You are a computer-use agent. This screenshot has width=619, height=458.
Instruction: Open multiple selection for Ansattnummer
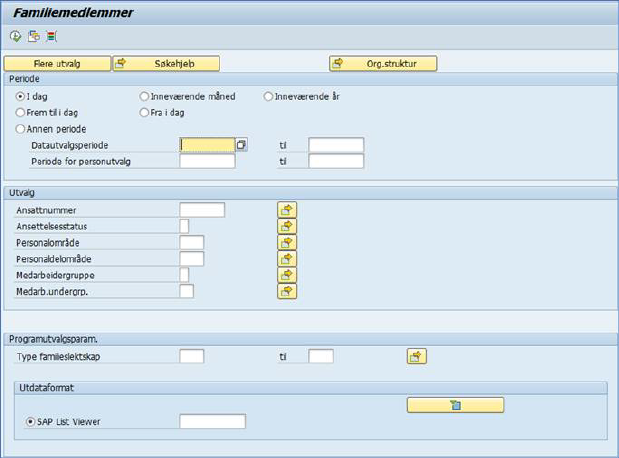287,210
